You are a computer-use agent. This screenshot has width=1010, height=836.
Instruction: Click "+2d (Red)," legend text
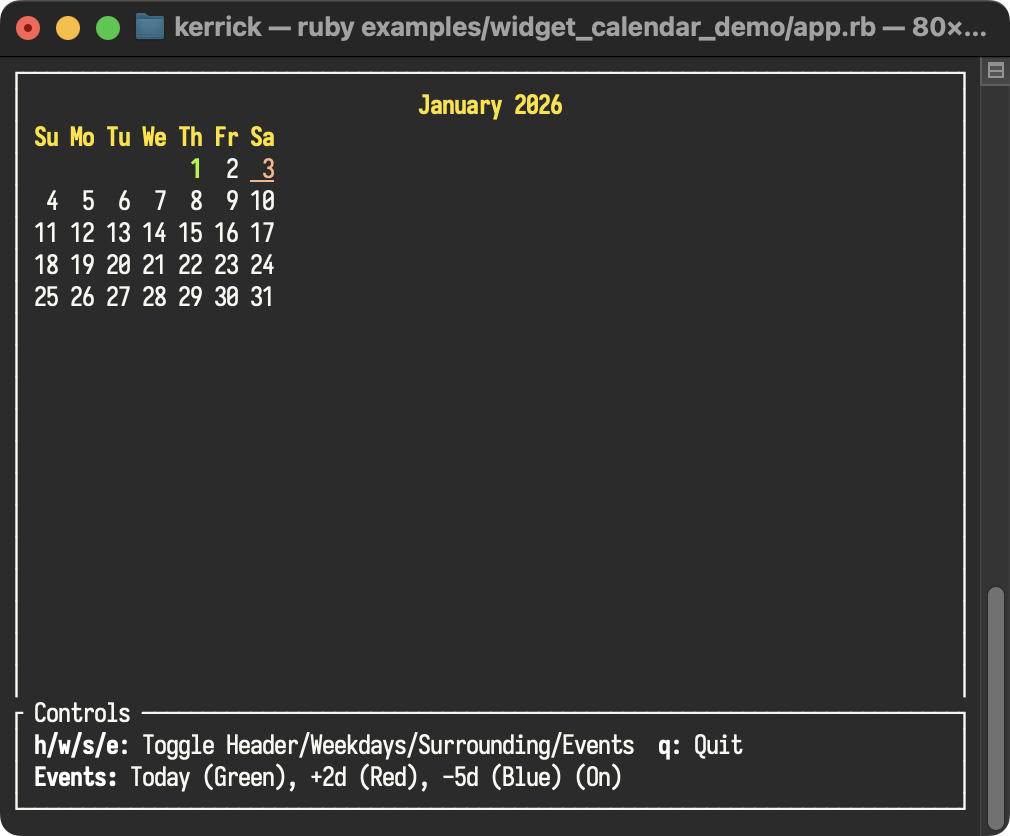(369, 777)
